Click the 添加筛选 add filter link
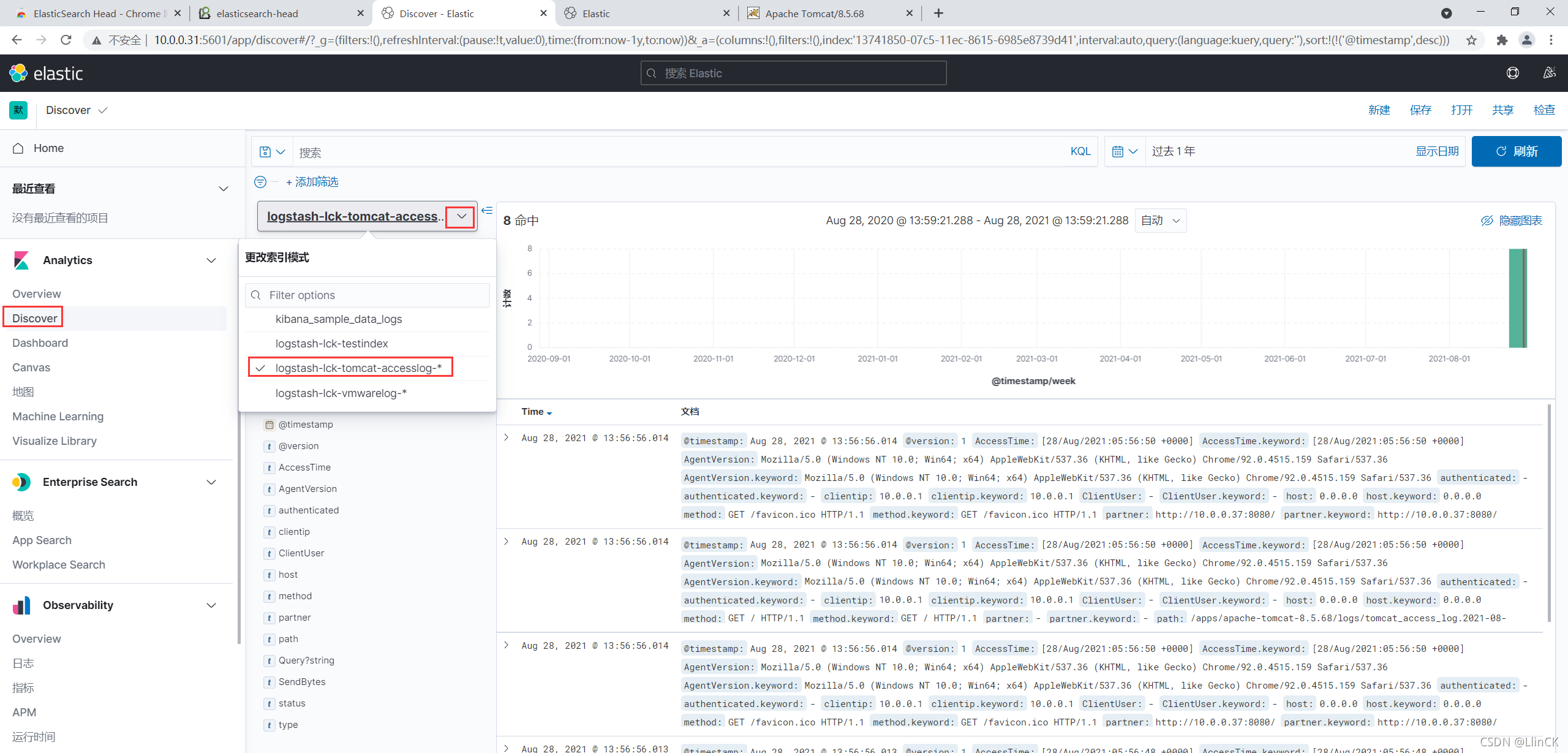Image resolution: width=1568 pixels, height=753 pixels. (312, 182)
